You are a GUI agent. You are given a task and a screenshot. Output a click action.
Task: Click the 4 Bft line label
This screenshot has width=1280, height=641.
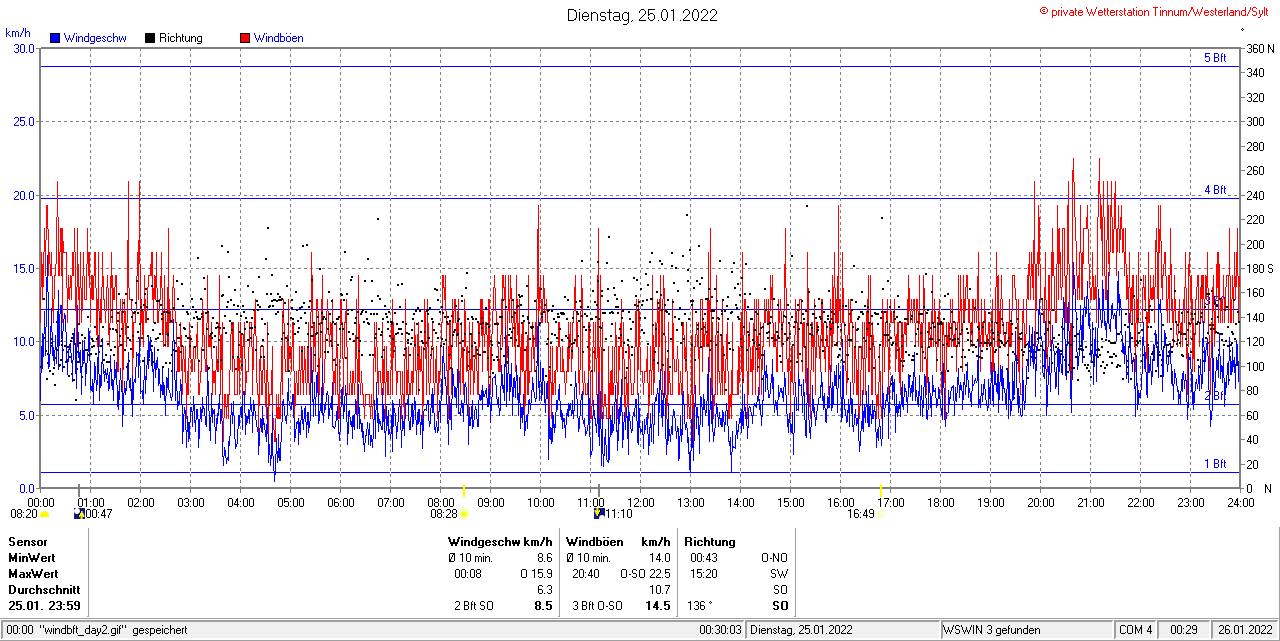click(x=1215, y=189)
